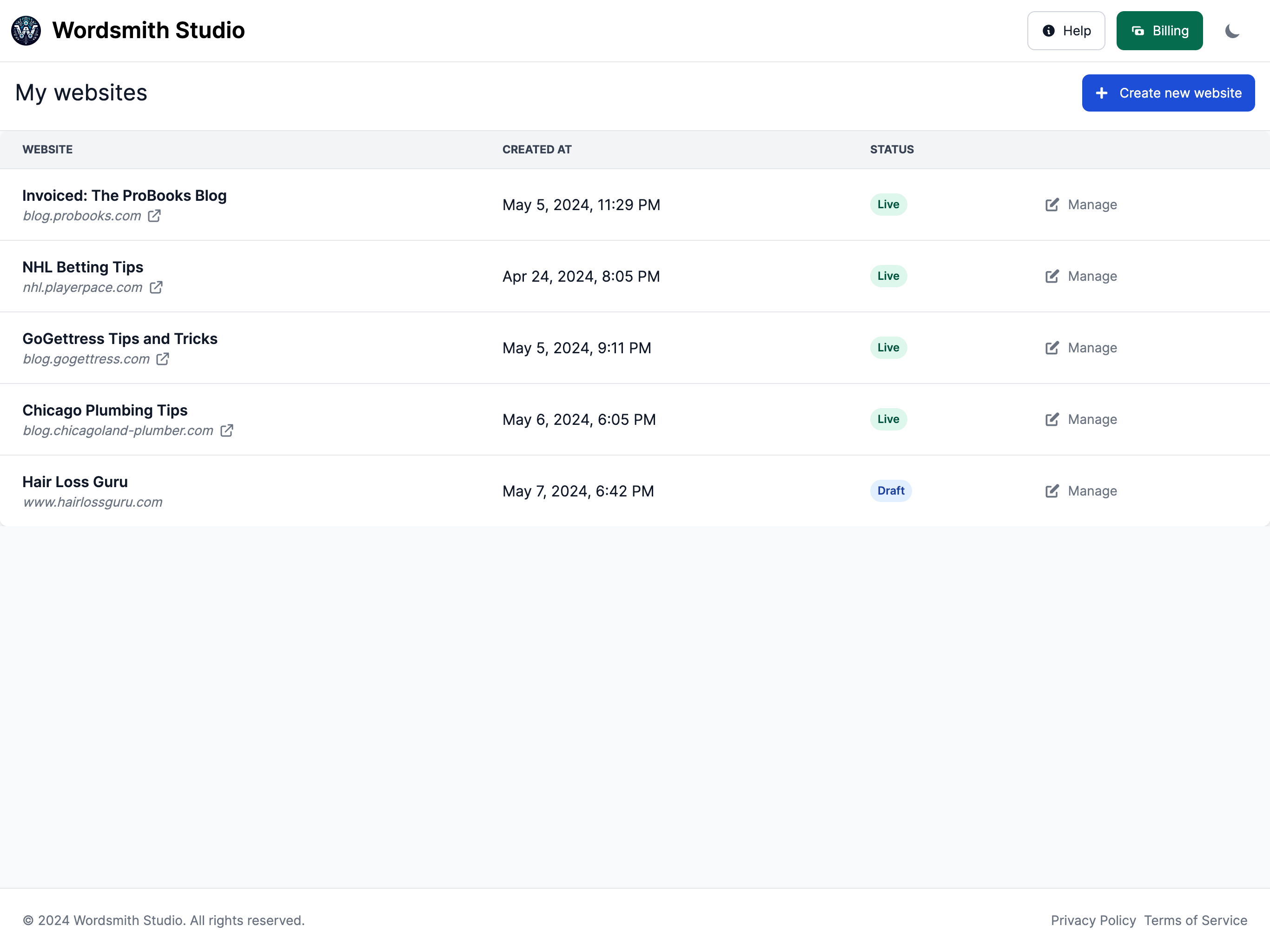
Task: Open external link icon for blog.gogettress.com
Action: 163,359
